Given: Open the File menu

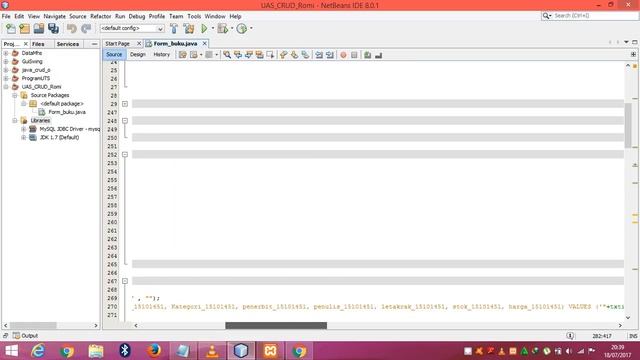Looking at the screenshot, I should pos(6,16).
